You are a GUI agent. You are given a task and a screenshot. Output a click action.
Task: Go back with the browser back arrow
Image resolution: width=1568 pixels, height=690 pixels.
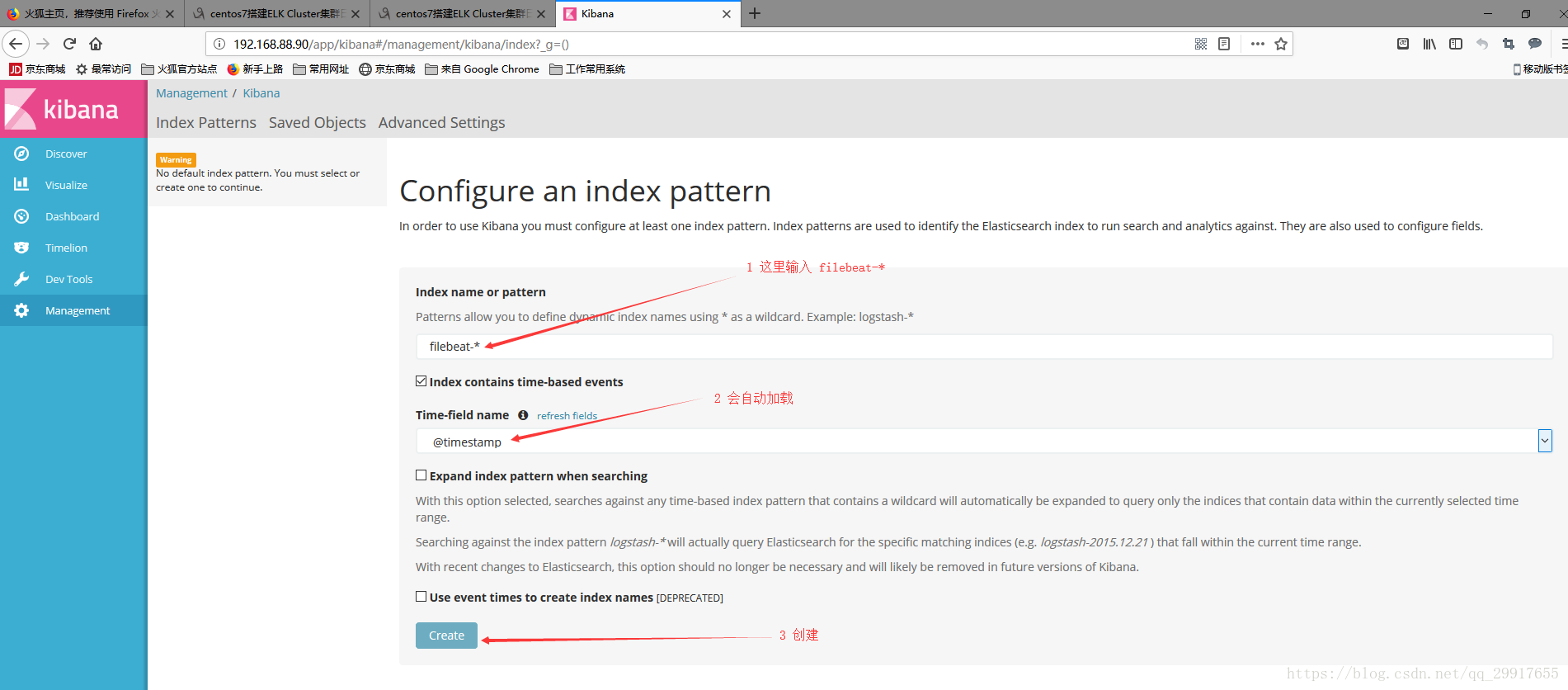click(x=16, y=44)
